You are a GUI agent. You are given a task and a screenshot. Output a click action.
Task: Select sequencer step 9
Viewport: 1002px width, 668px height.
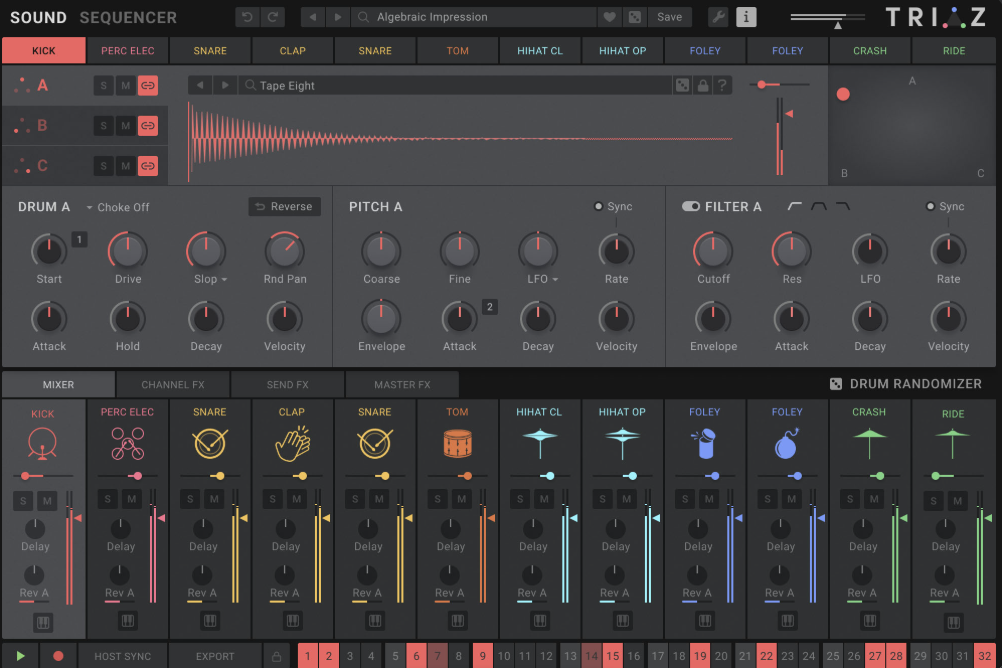482,656
